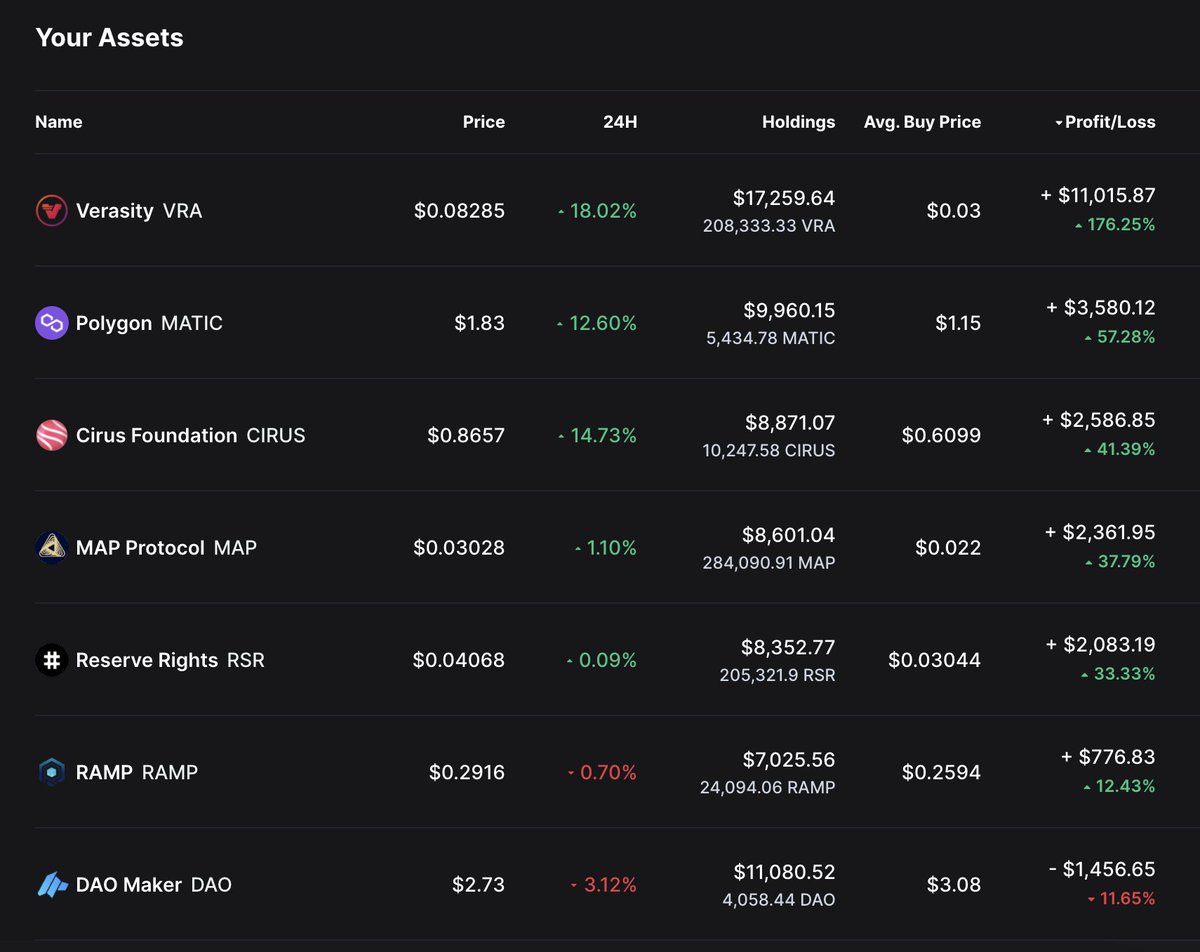Toggle the Profit/Loss sort order
Screen dimensions: 1200x952
[x=1106, y=122]
